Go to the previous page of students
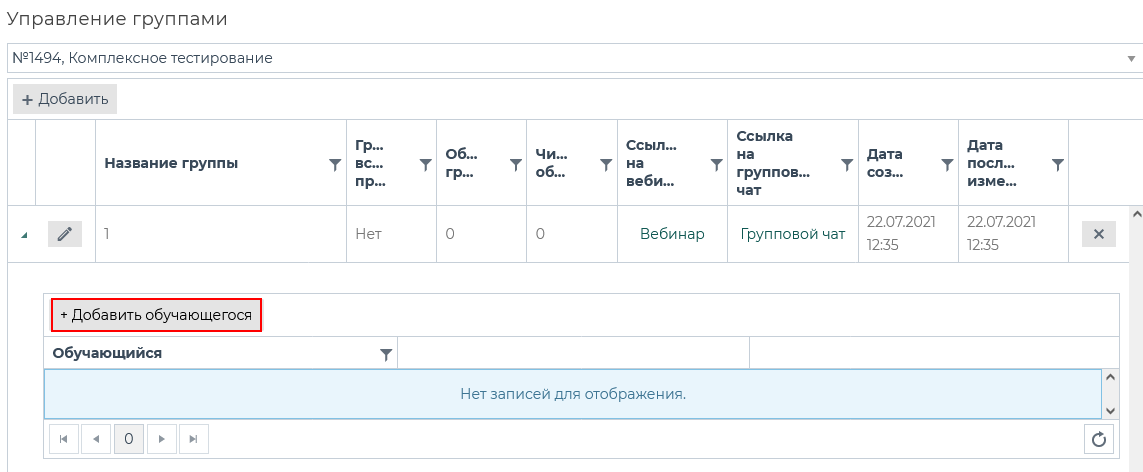Screen dimensions: 1143x472 pos(96,439)
